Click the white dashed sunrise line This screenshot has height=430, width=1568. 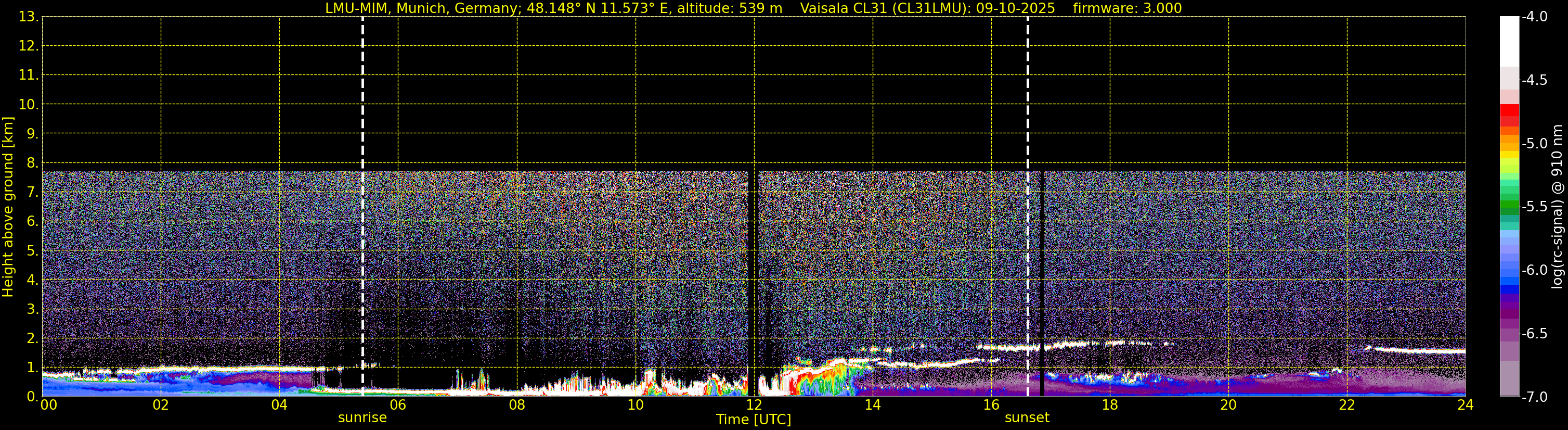point(363,183)
